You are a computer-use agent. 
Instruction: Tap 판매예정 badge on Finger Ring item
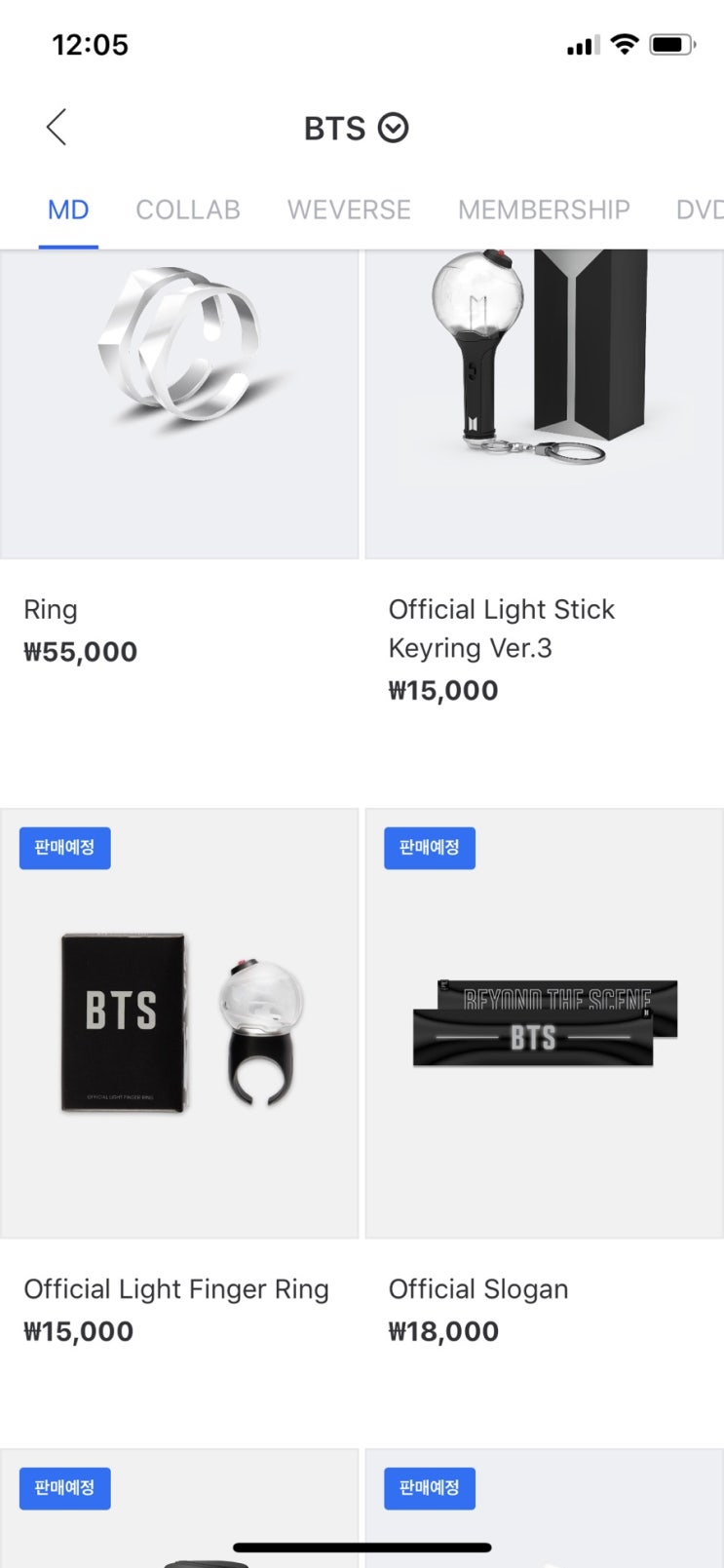[x=65, y=848]
